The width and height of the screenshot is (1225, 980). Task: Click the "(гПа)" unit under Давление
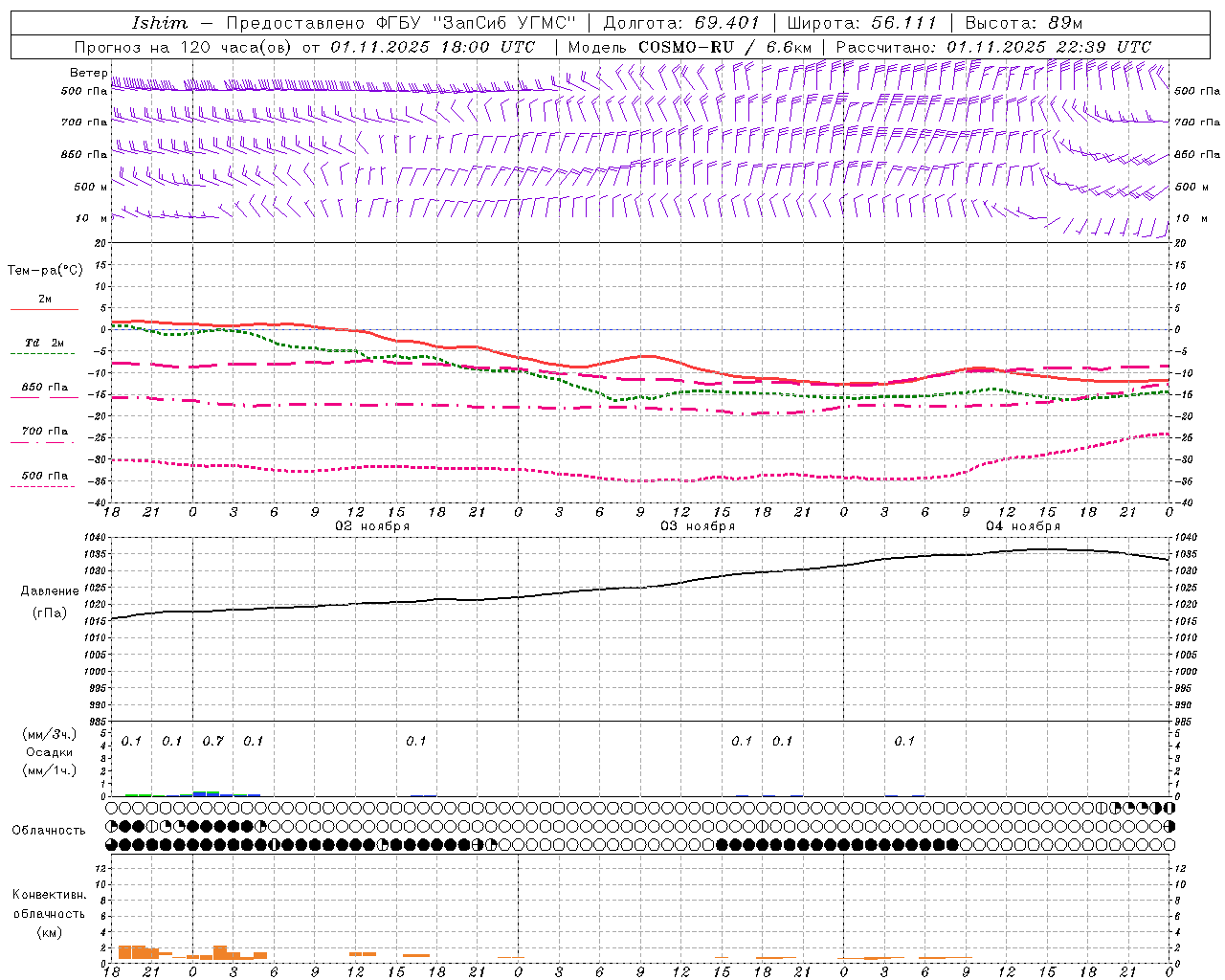tap(50, 613)
